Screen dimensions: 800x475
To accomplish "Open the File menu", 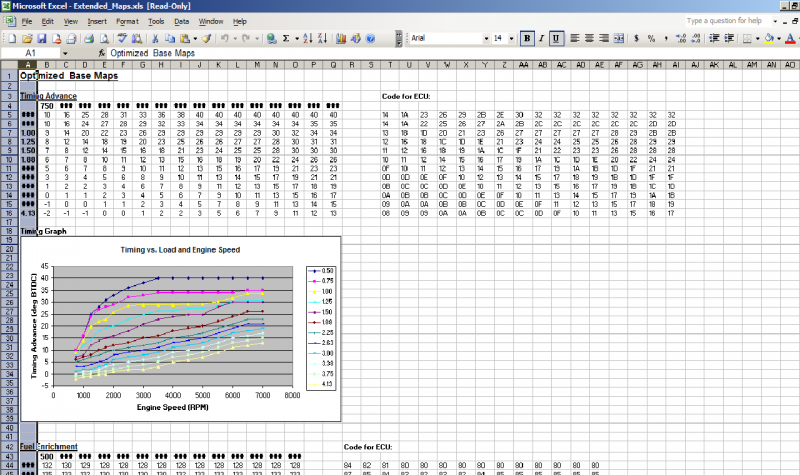I will pos(27,21).
